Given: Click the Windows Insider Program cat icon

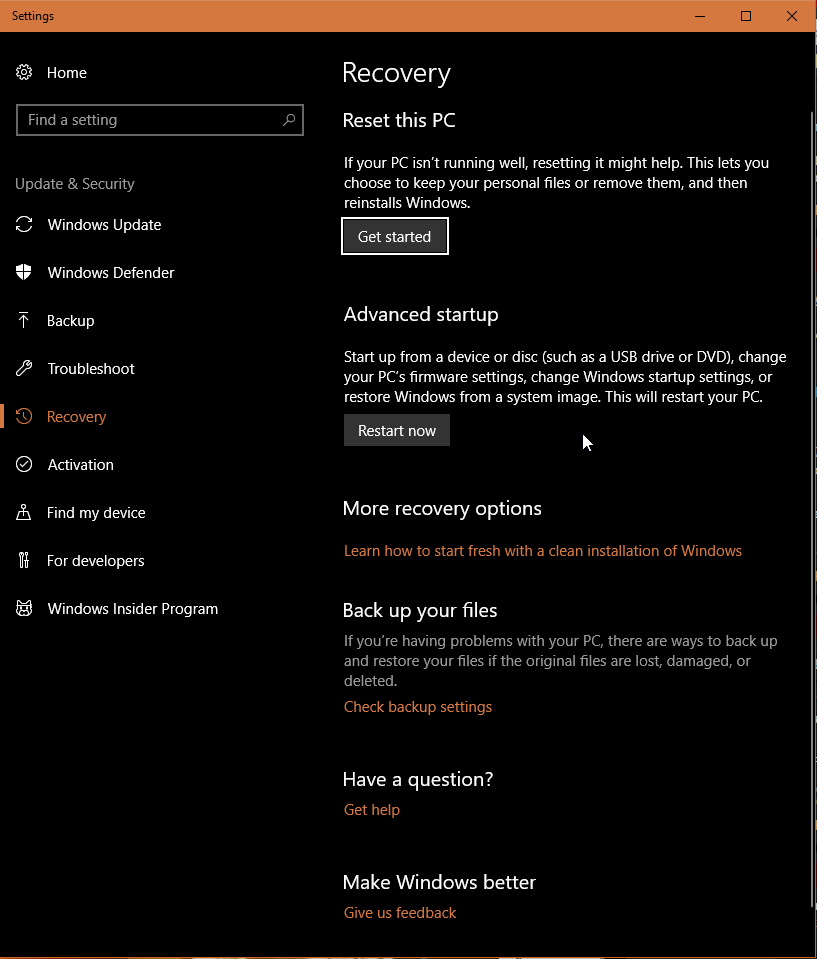Looking at the screenshot, I should (24, 608).
